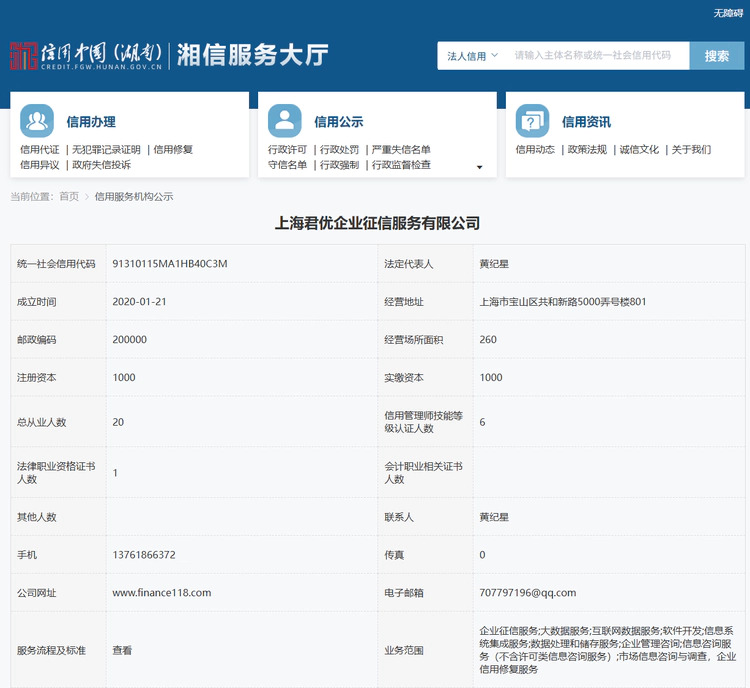Screen dimensions: 750x688
Task: Open 行政监督检查 link
Action: click(x=401, y=165)
